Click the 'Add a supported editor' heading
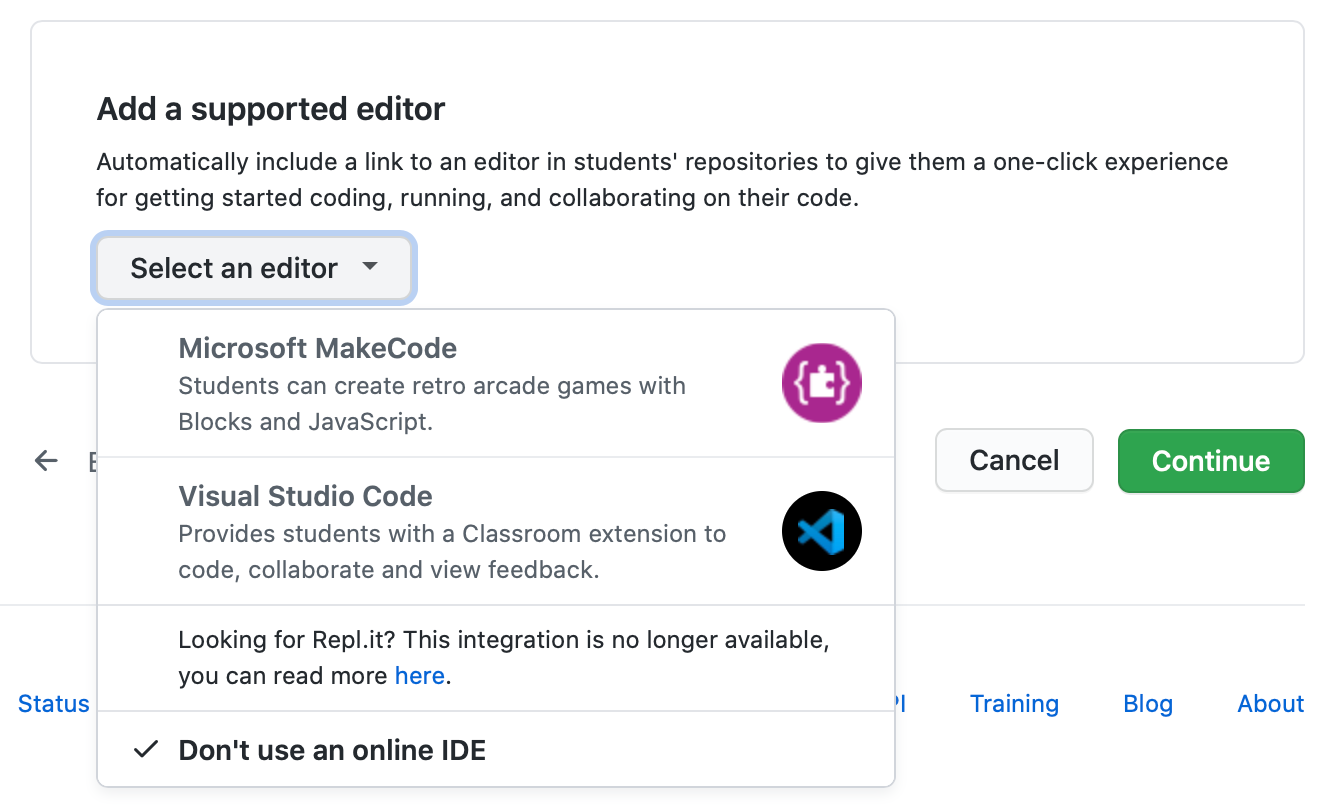This screenshot has height=810, width=1330. pyautogui.click(x=271, y=109)
